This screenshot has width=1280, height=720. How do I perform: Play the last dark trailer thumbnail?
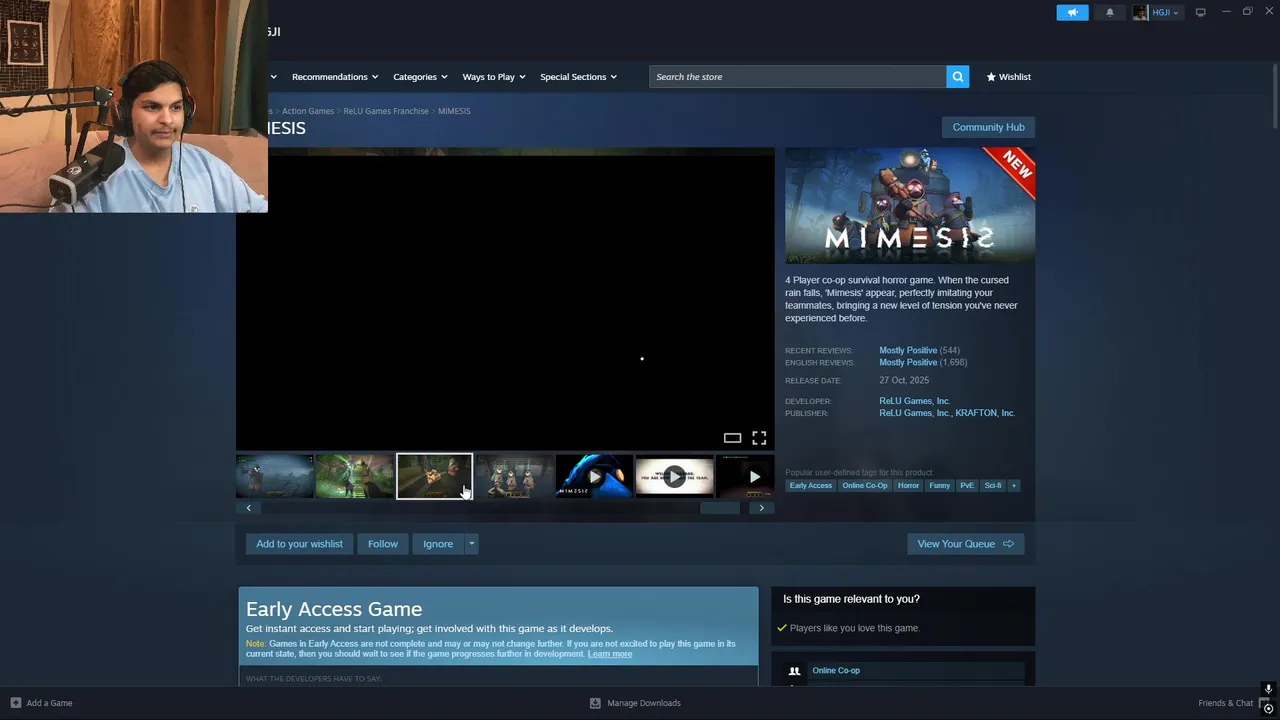745,476
